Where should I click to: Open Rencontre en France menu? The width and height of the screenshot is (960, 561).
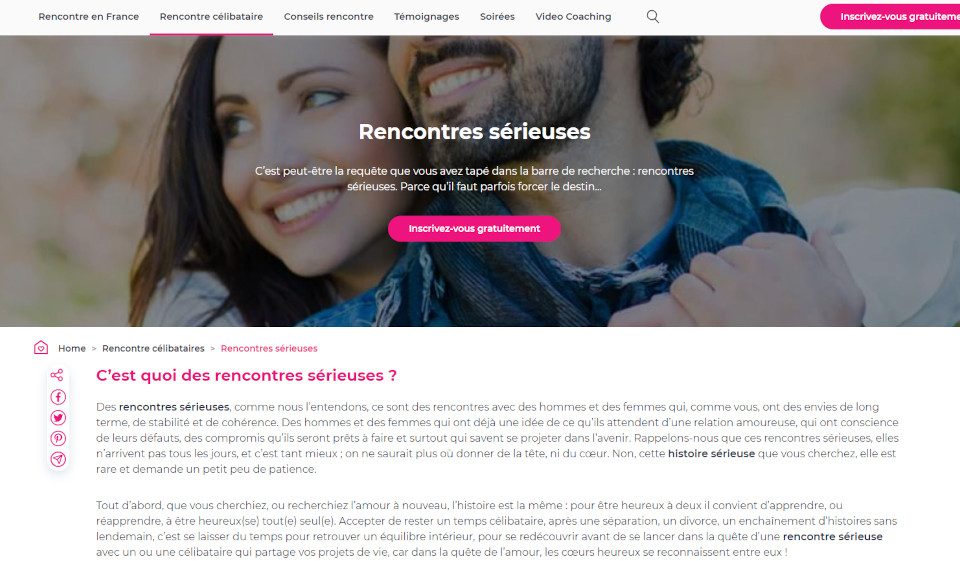tap(89, 17)
